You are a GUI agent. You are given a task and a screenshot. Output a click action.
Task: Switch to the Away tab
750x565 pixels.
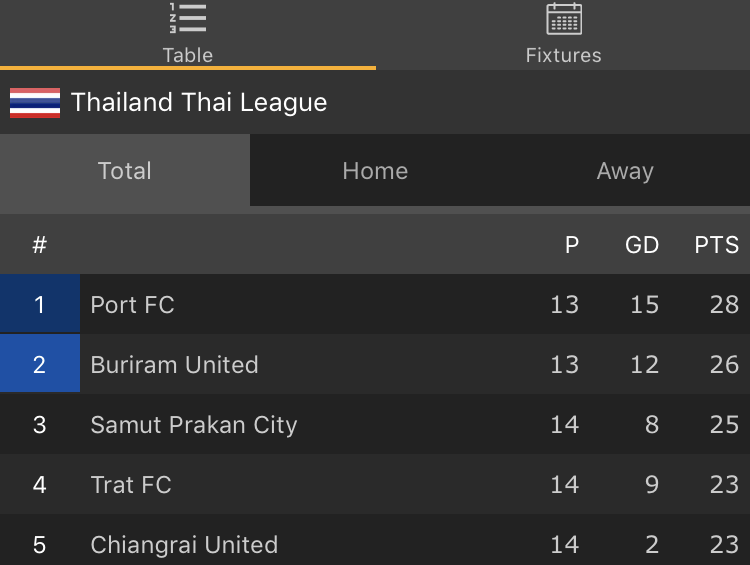point(625,171)
